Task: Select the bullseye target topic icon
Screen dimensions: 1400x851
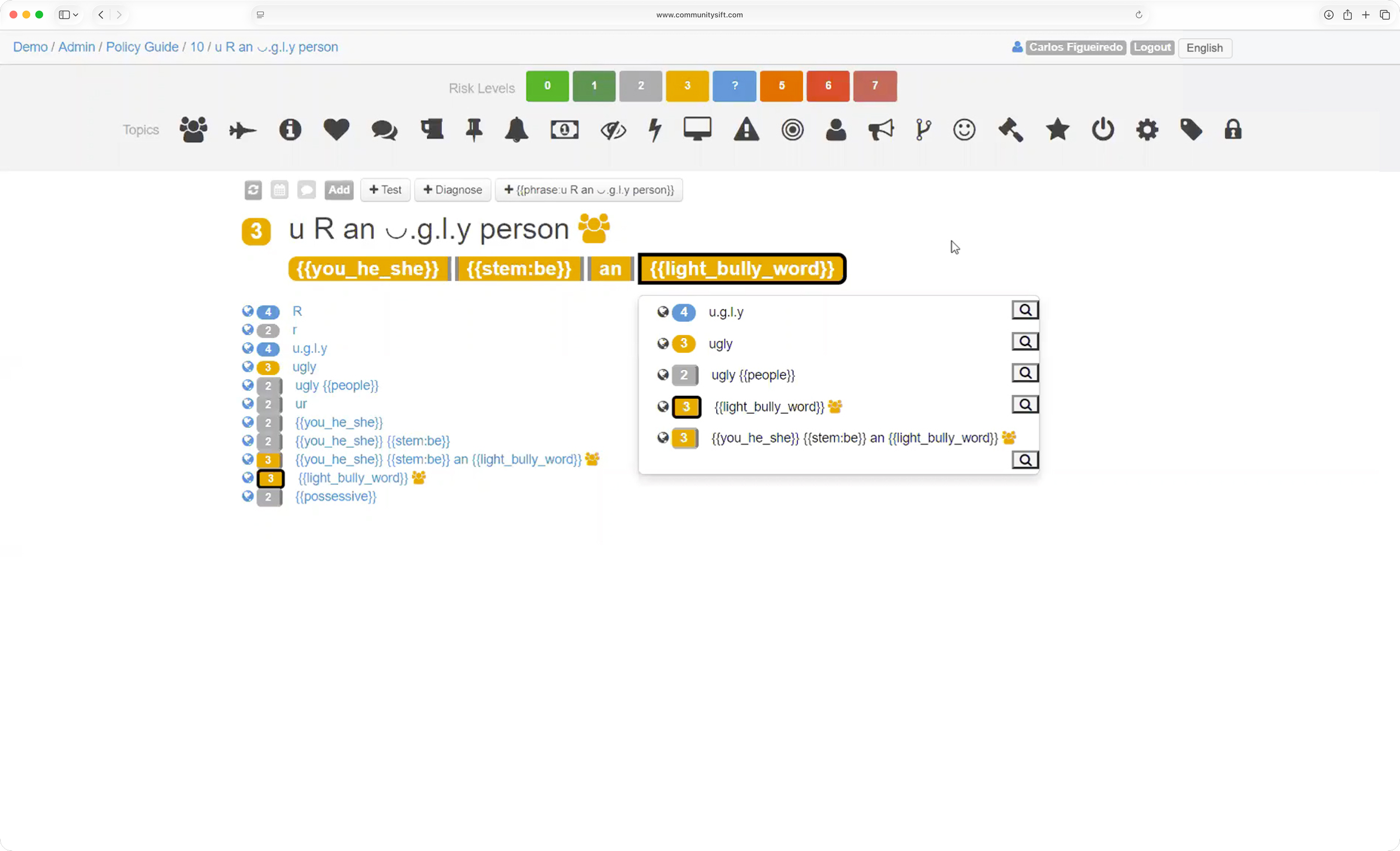Action: click(792, 129)
